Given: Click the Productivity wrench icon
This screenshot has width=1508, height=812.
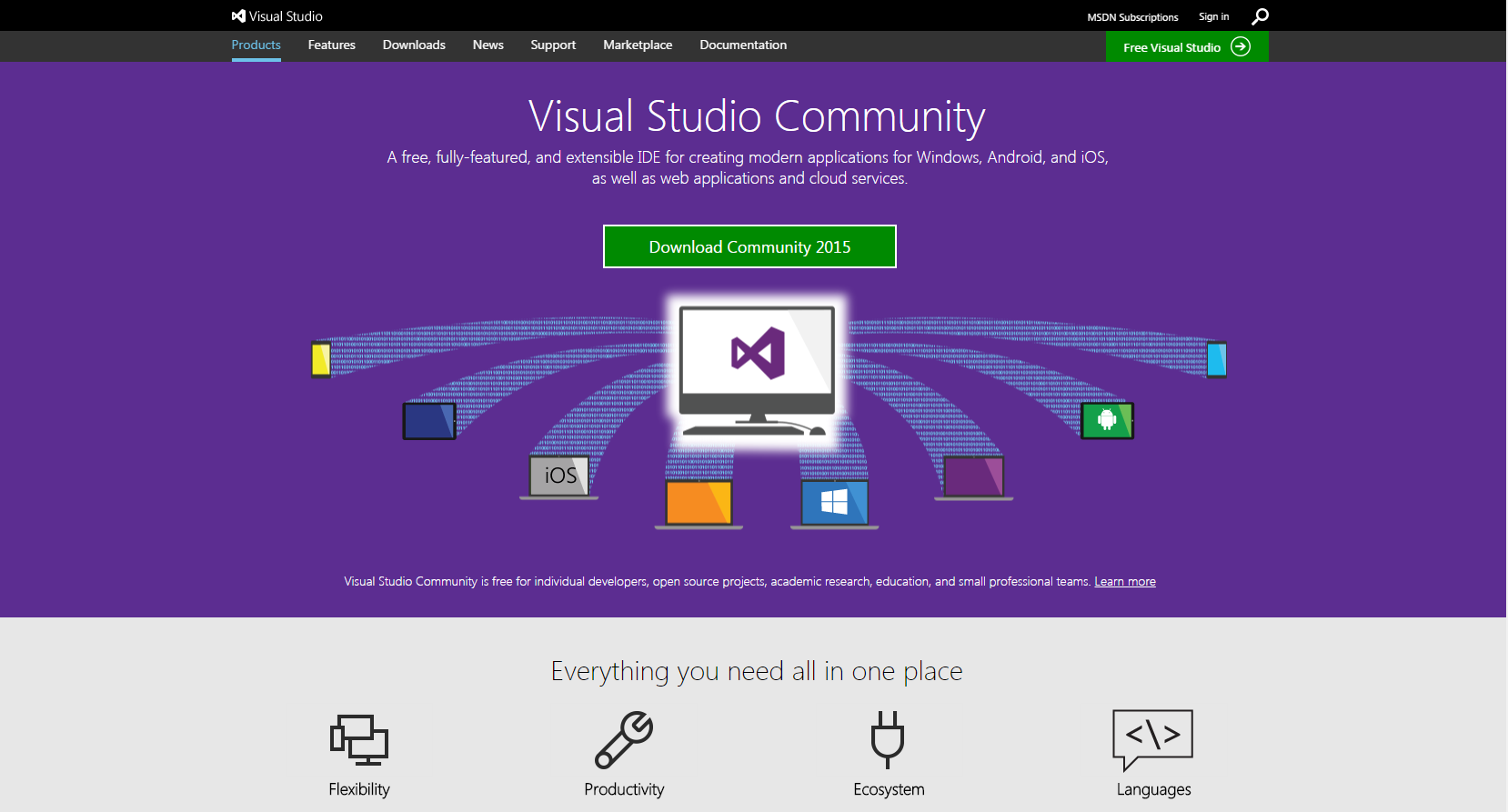Looking at the screenshot, I should 624,740.
